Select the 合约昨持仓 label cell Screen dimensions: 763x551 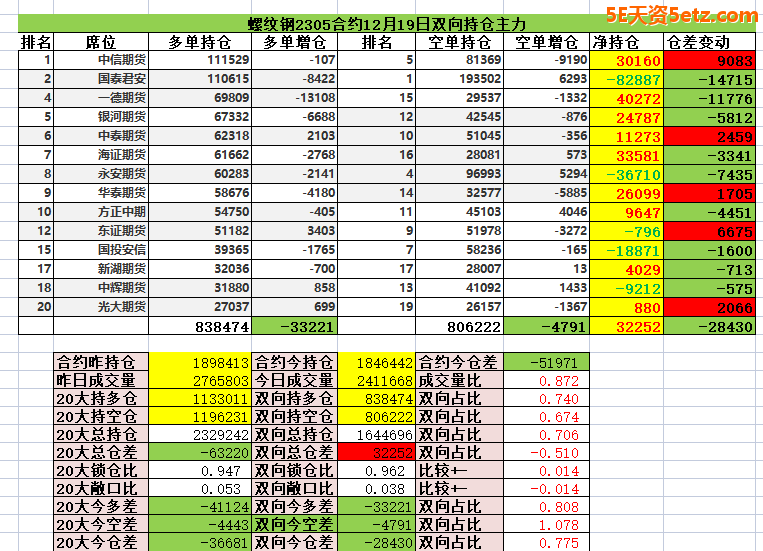click(98, 362)
